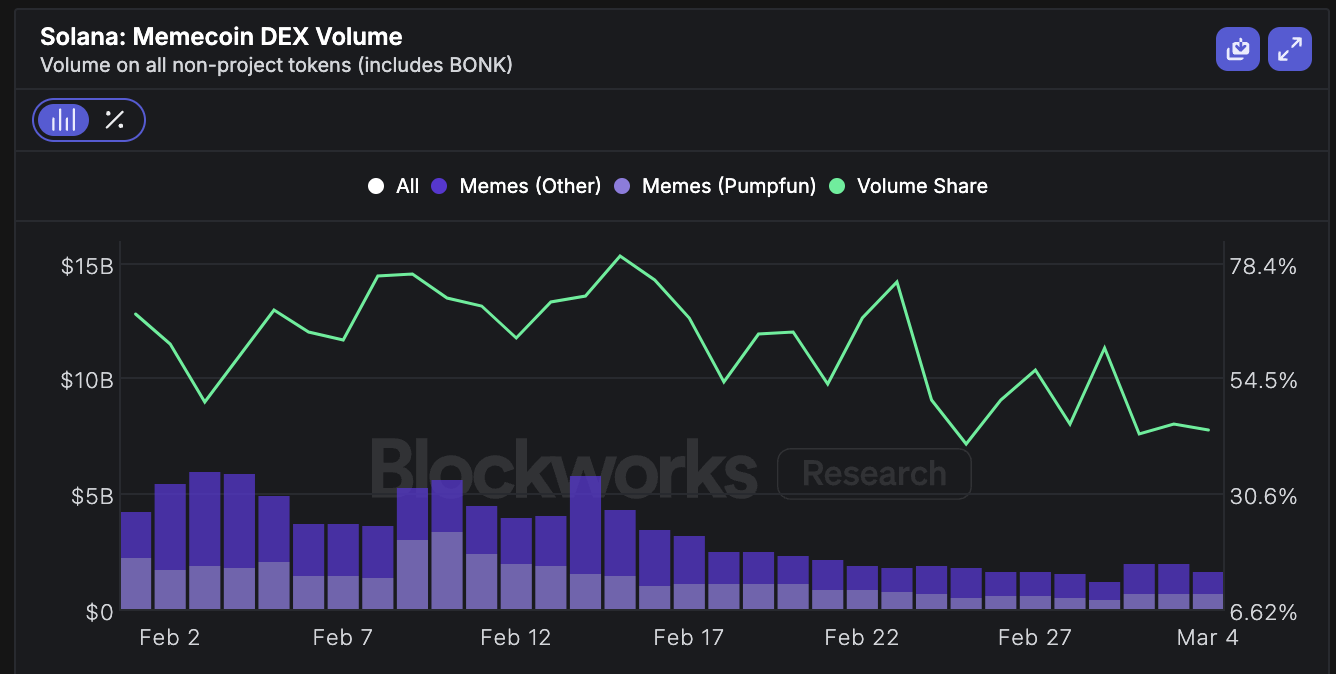Click the Feb 22 axis label
This screenshot has height=674, width=1336.
click(x=861, y=637)
